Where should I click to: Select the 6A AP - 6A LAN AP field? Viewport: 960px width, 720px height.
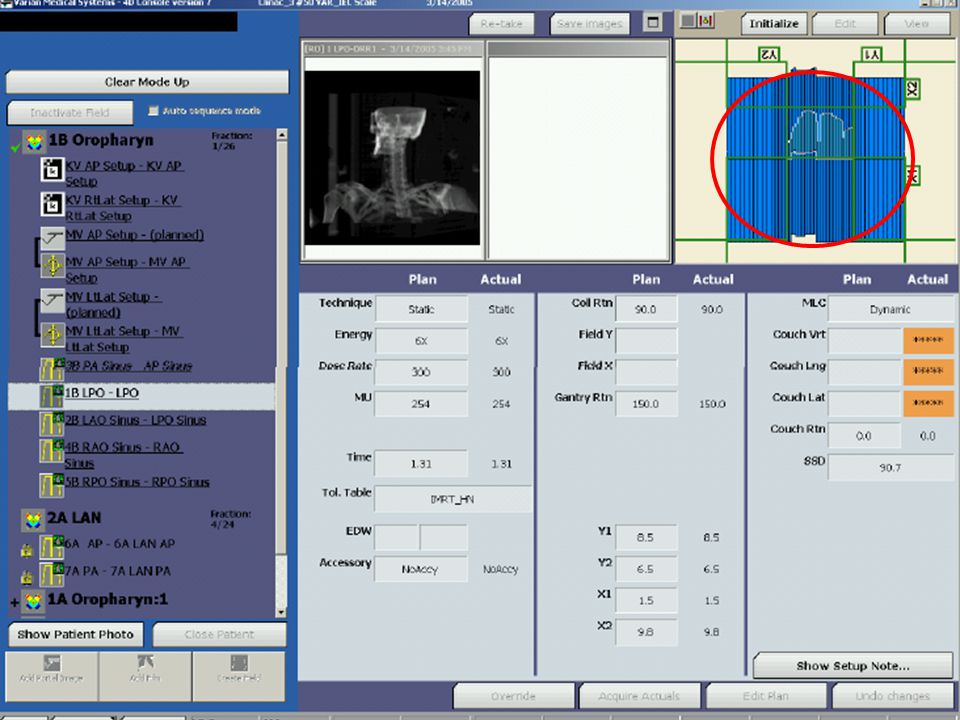[120, 544]
